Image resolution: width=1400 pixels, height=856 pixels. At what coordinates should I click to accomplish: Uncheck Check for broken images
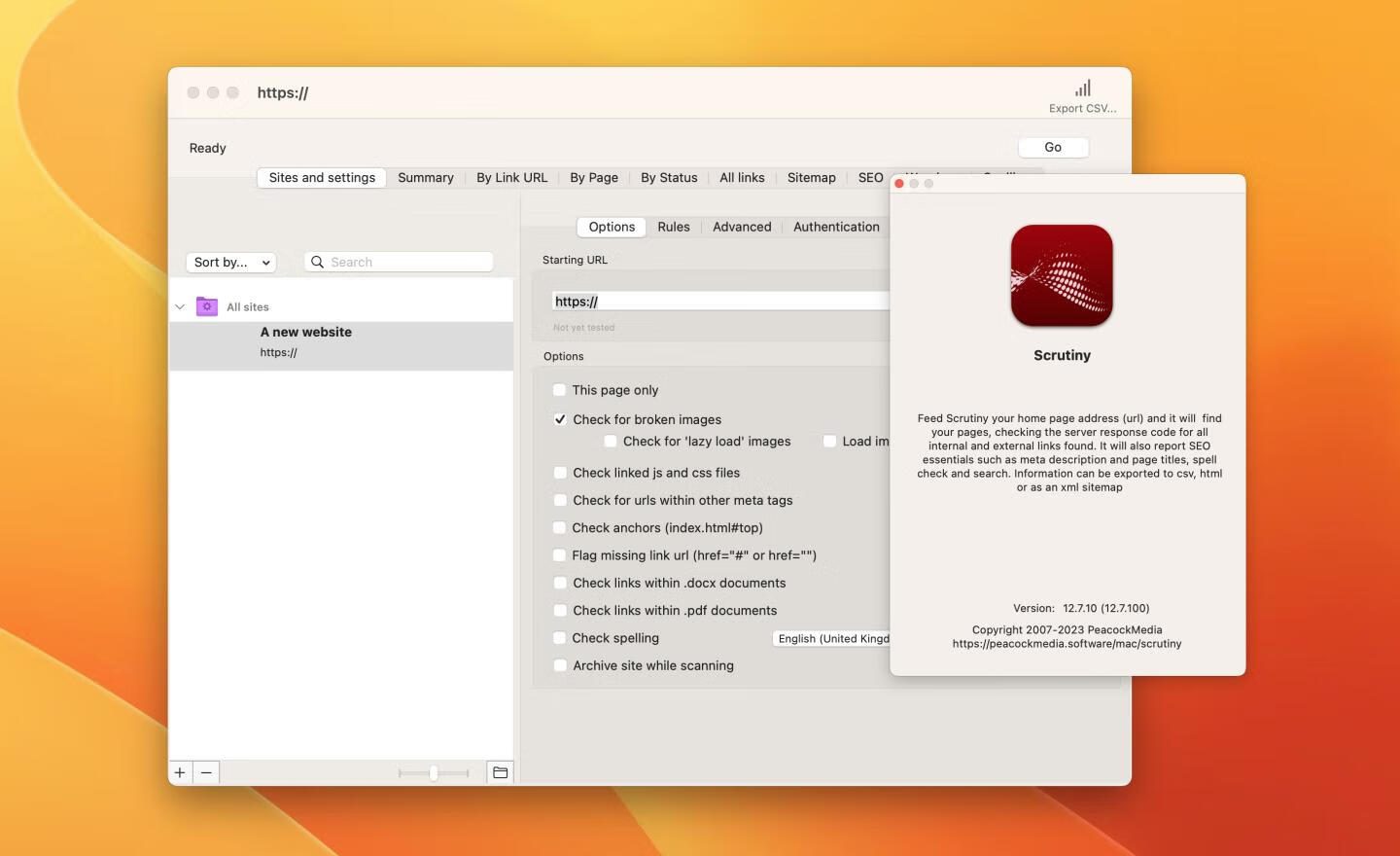pos(560,419)
